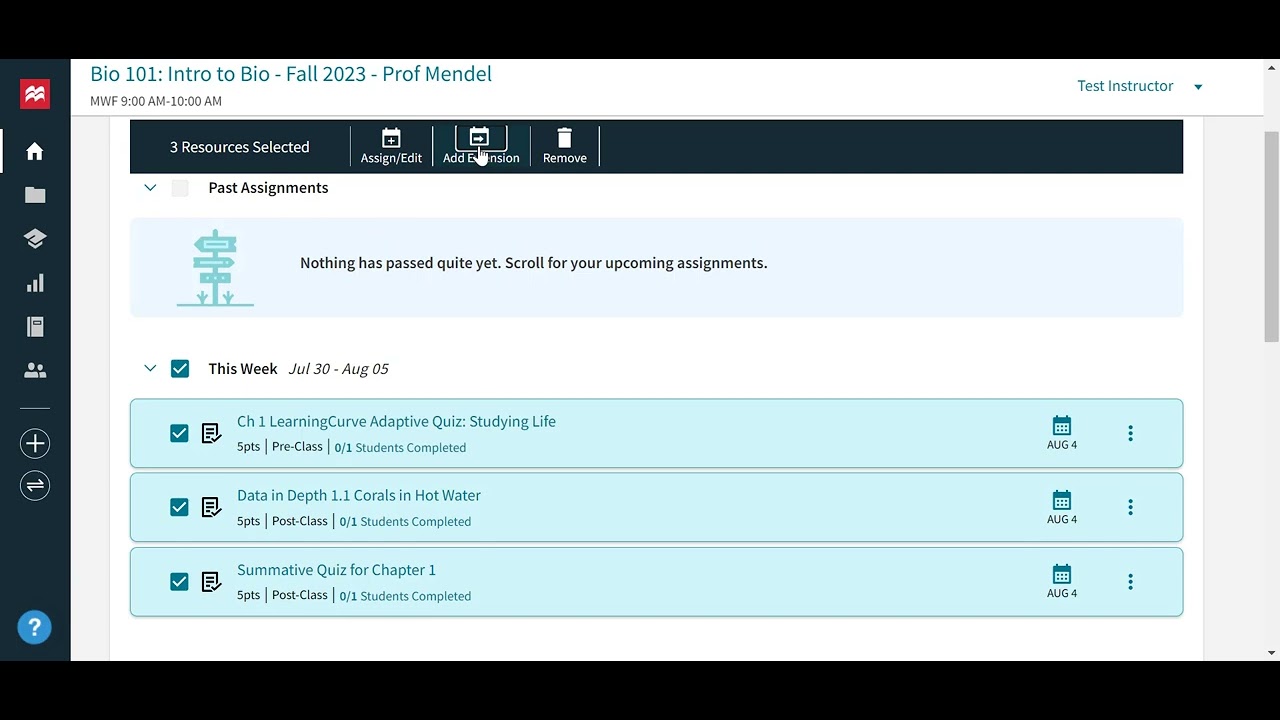Screen dimensions: 1280x720
Task: Open three-dot menu for Data in Depth 1.1
Action: 1130,507
